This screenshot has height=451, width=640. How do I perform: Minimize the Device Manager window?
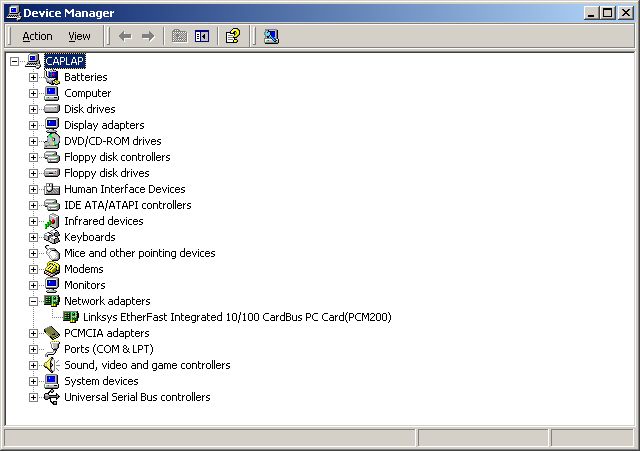591,13
